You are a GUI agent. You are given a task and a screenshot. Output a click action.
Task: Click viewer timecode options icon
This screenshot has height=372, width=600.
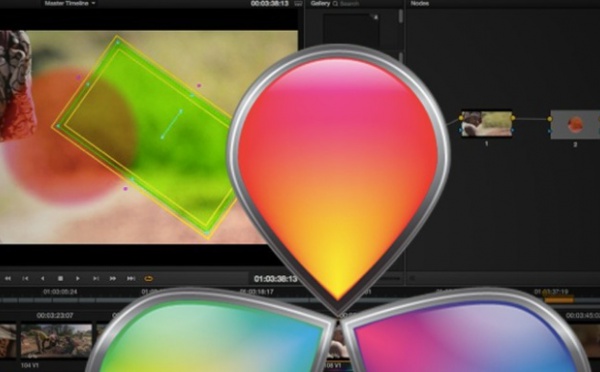[x=298, y=4]
